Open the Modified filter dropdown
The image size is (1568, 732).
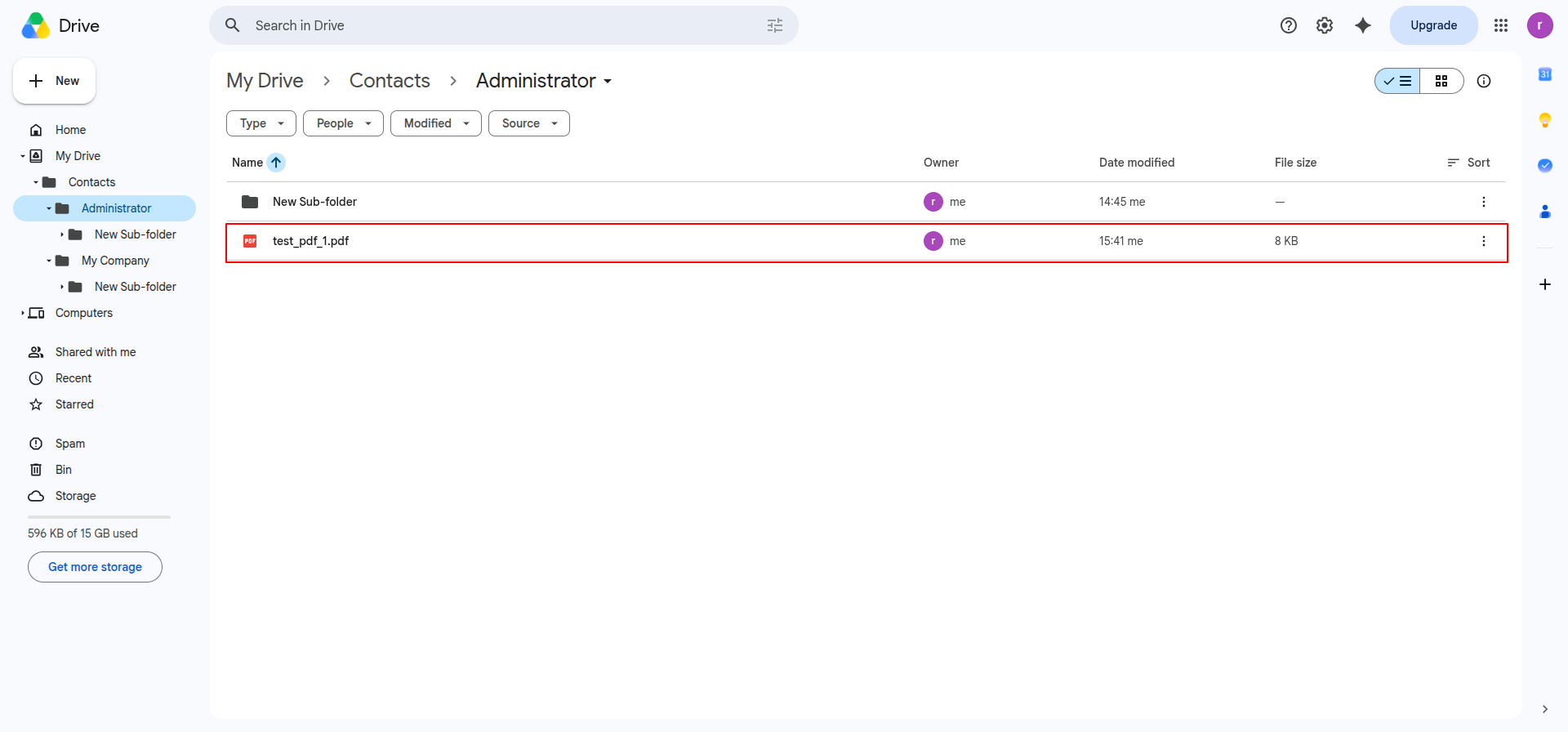point(436,123)
